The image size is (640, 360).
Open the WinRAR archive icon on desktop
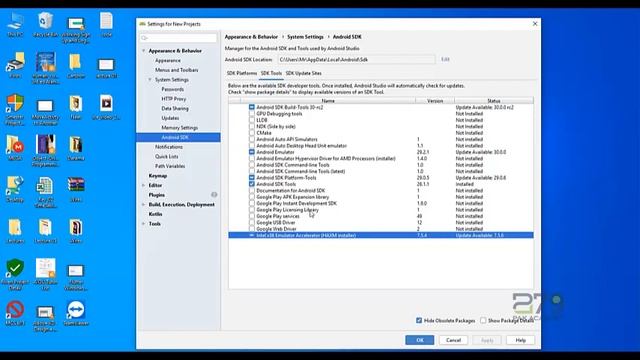pyautogui.click(x=76, y=185)
